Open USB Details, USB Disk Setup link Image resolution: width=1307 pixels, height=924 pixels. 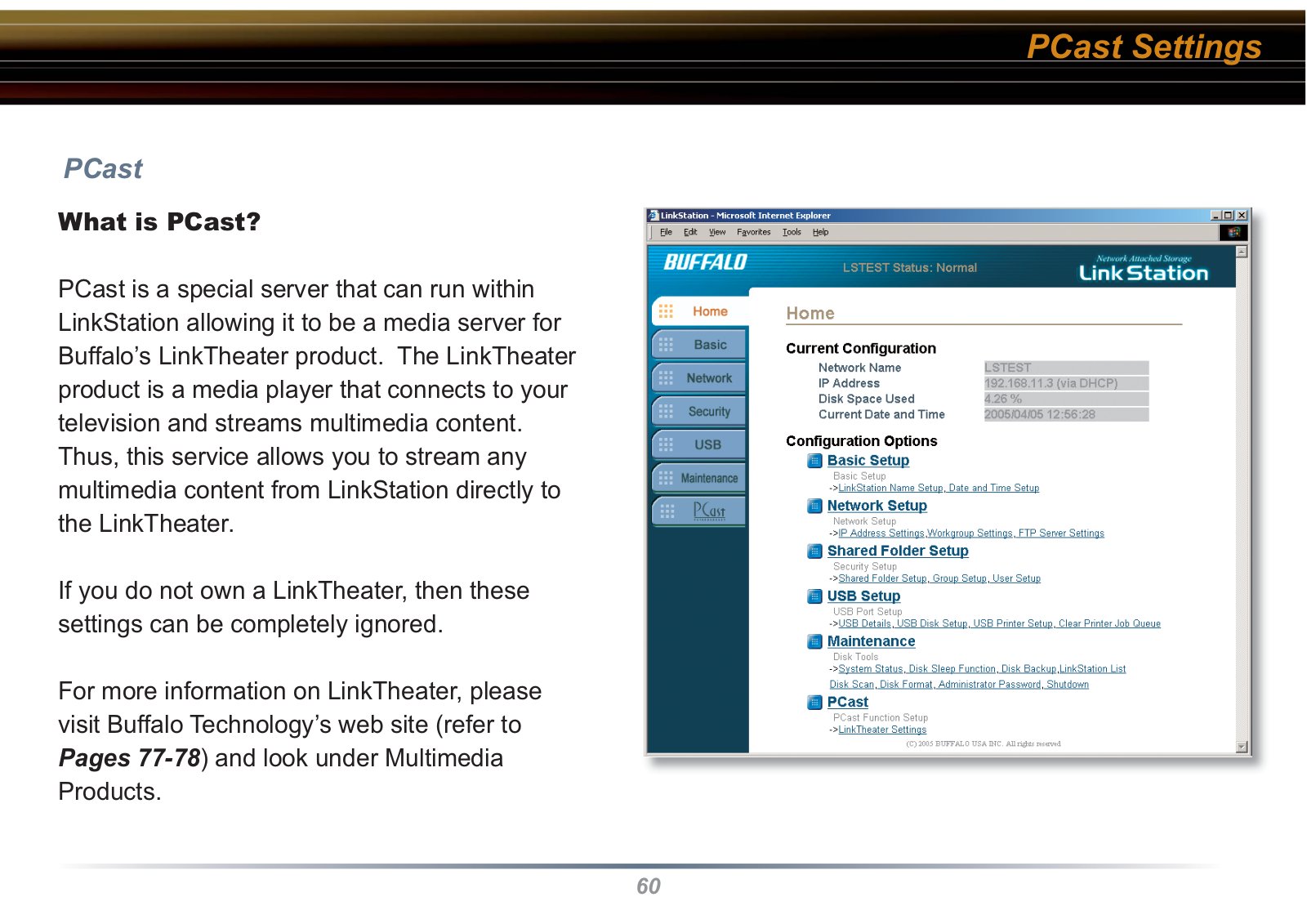coord(999,624)
